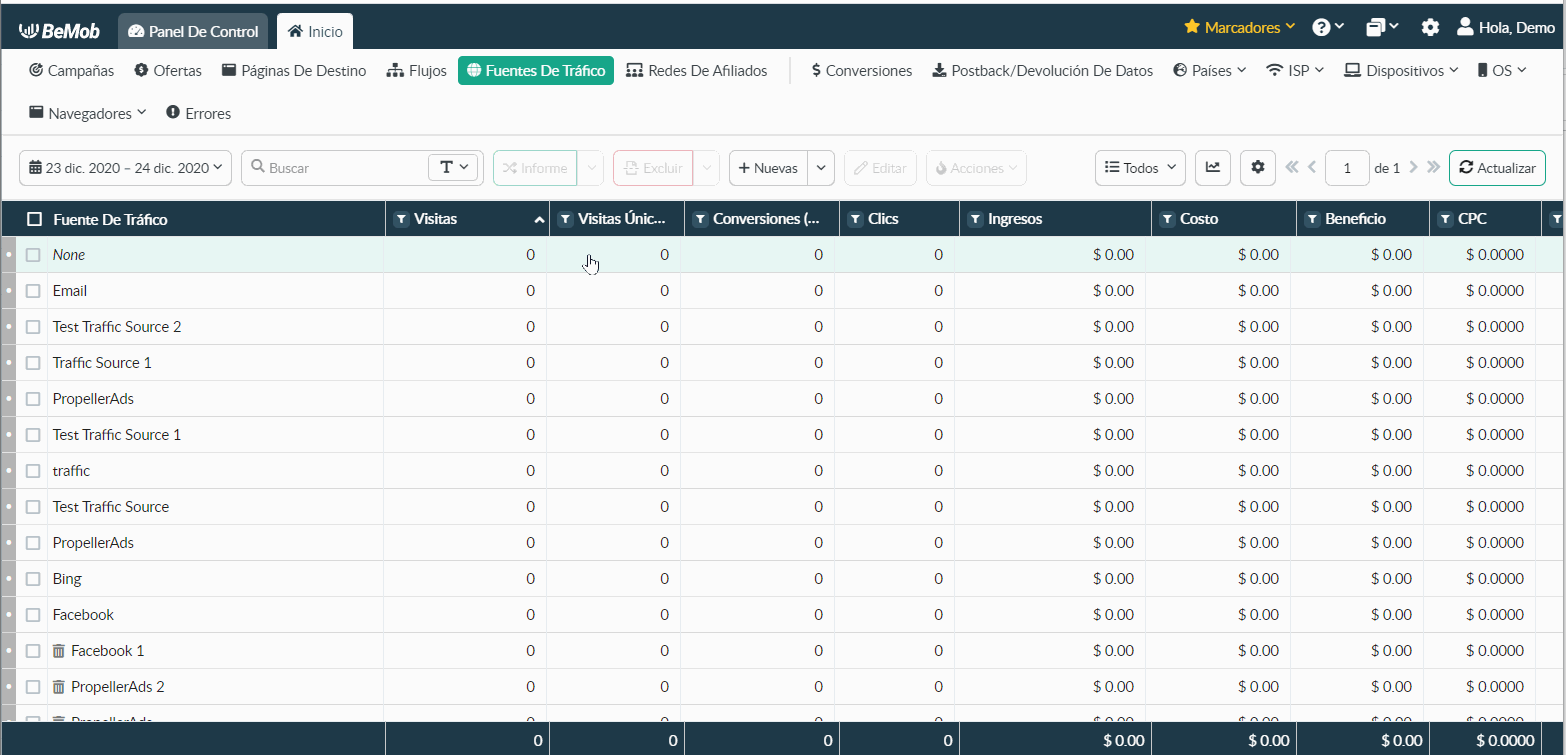Check the Email row checkbox

pyautogui.click(x=33, y=291)
